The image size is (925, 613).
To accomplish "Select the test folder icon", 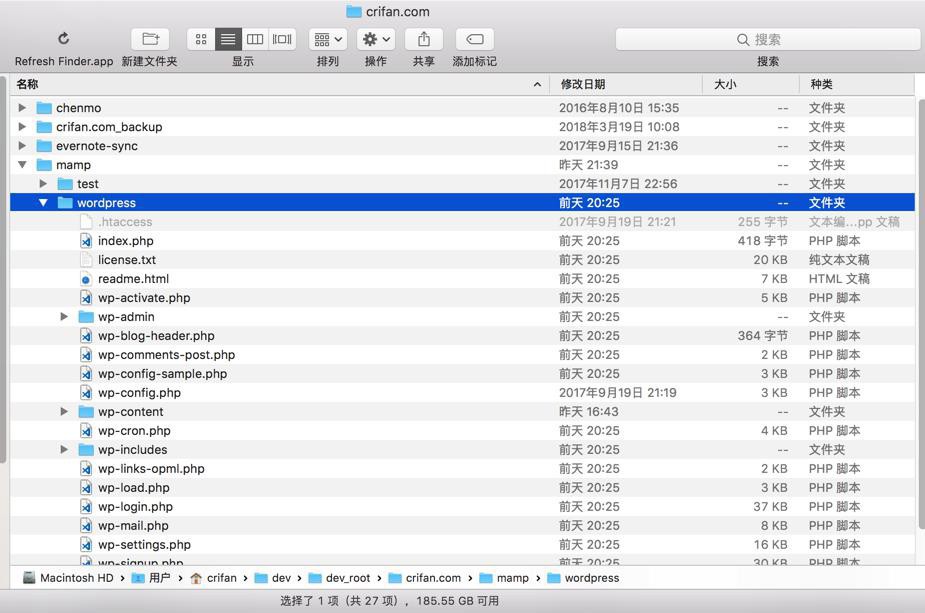I will (65, 184).
